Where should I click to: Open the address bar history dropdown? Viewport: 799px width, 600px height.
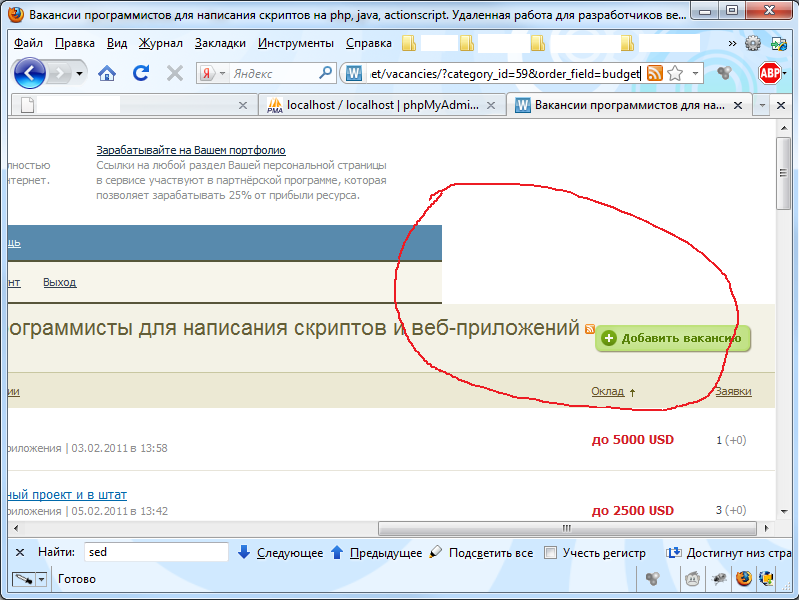(x=695, y=74)
